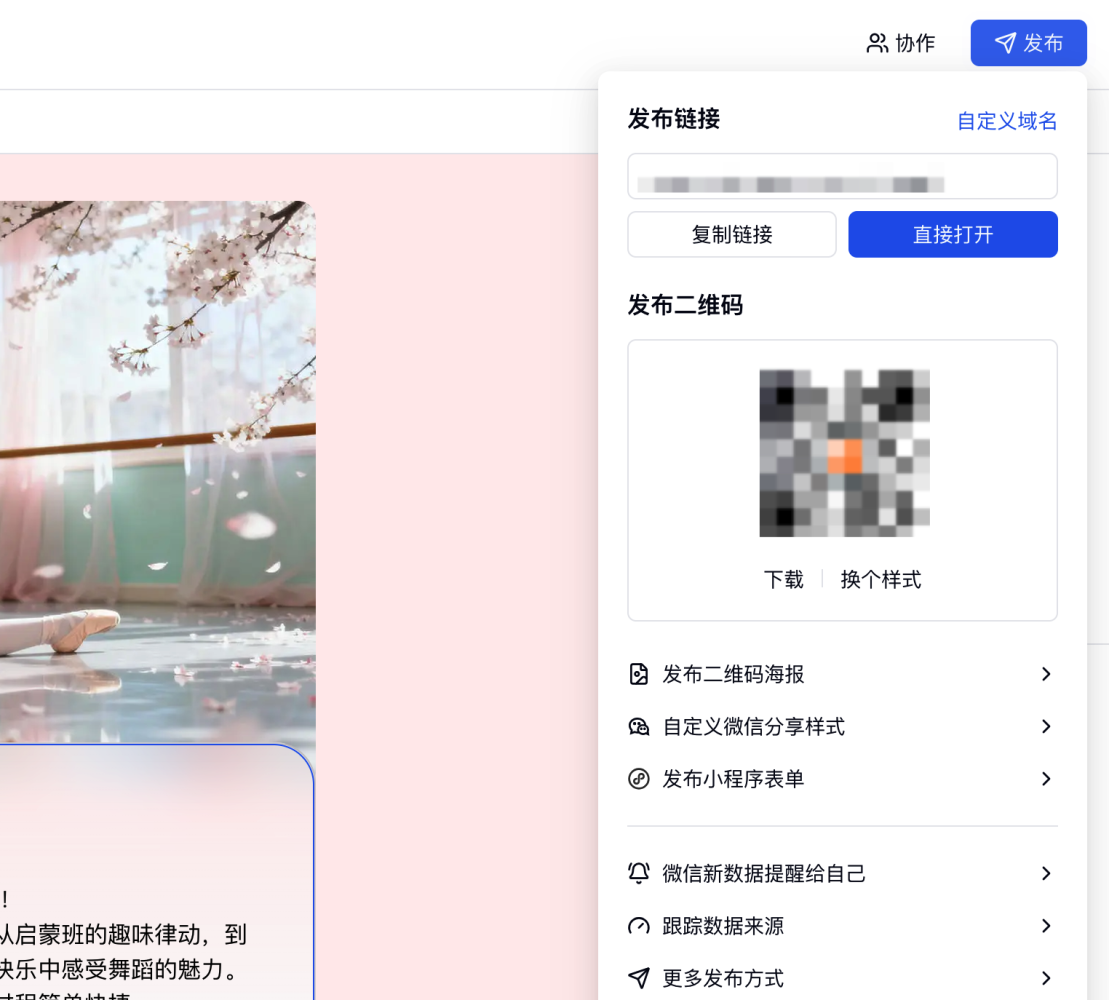Click the WeChat share style icon
Screen dimensions: 1109x1000
tap(639, 727)
